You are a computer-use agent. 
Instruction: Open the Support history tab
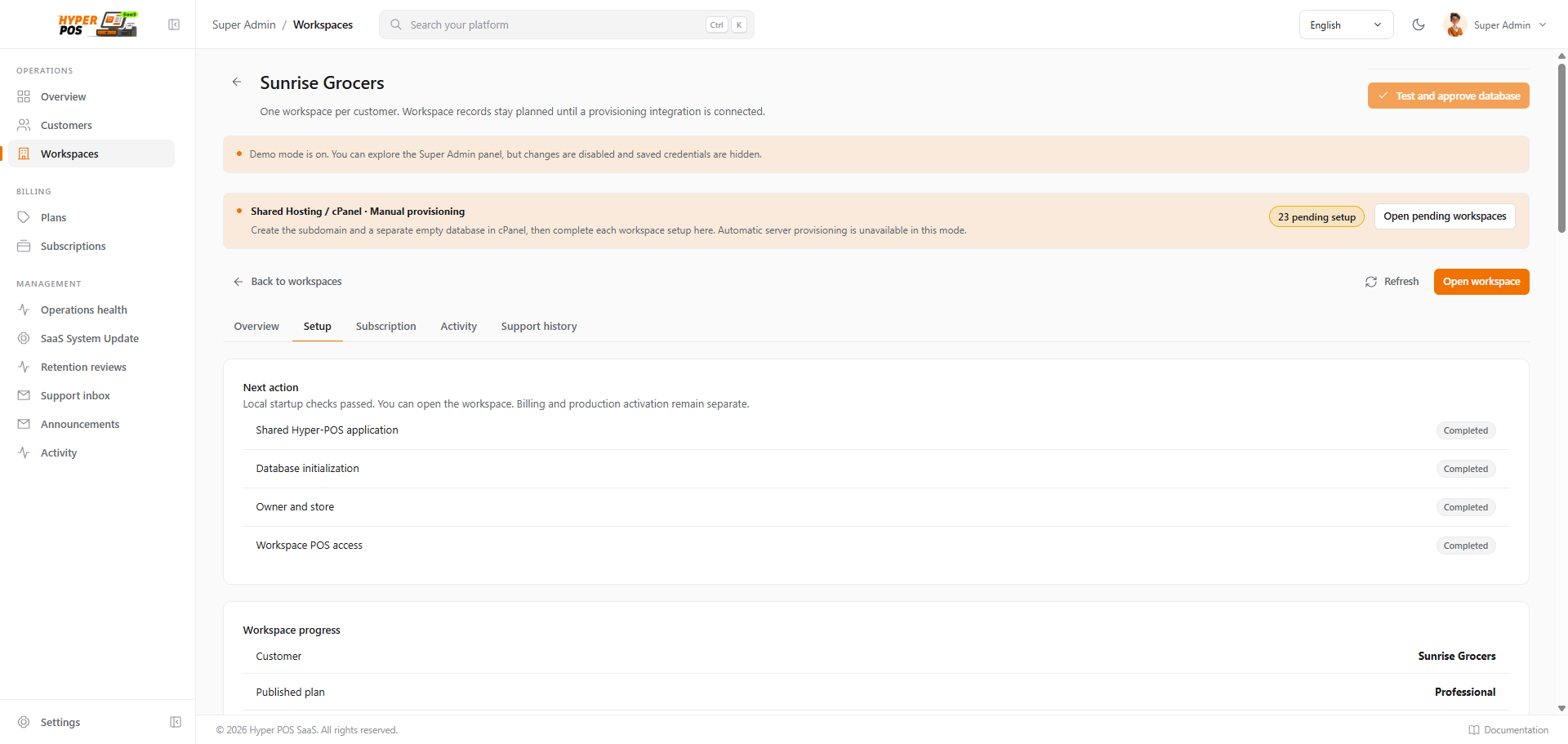(x=539, y=326)
